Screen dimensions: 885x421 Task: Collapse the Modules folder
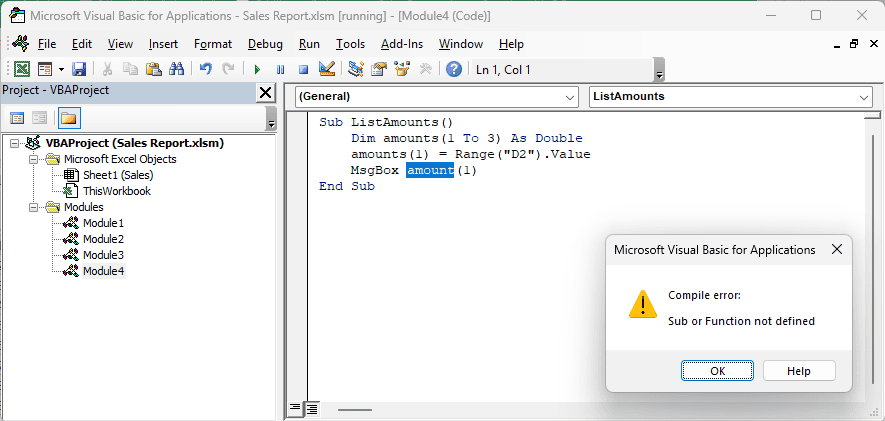(x=33, y=207)
